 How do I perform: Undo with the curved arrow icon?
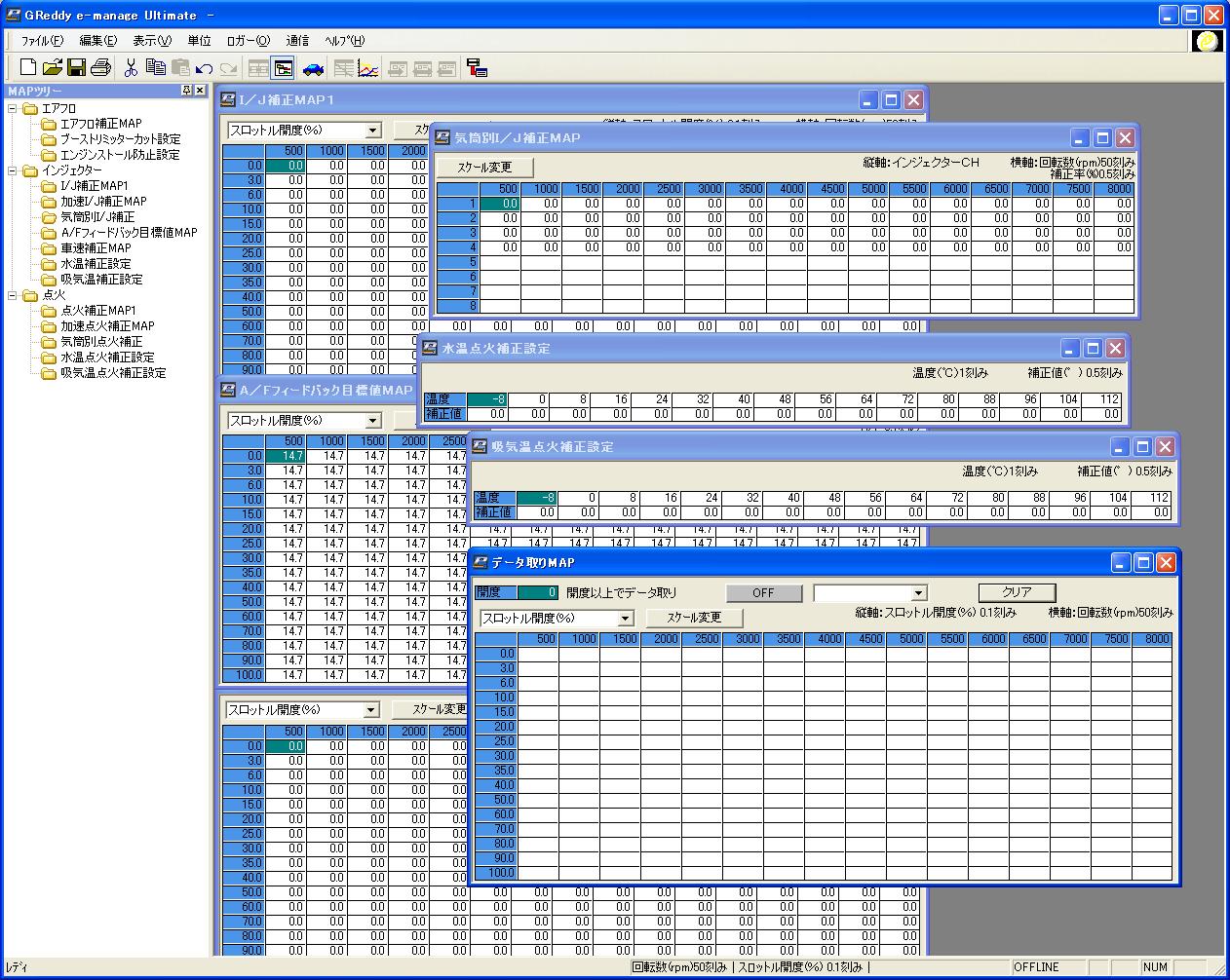[204, 68]
